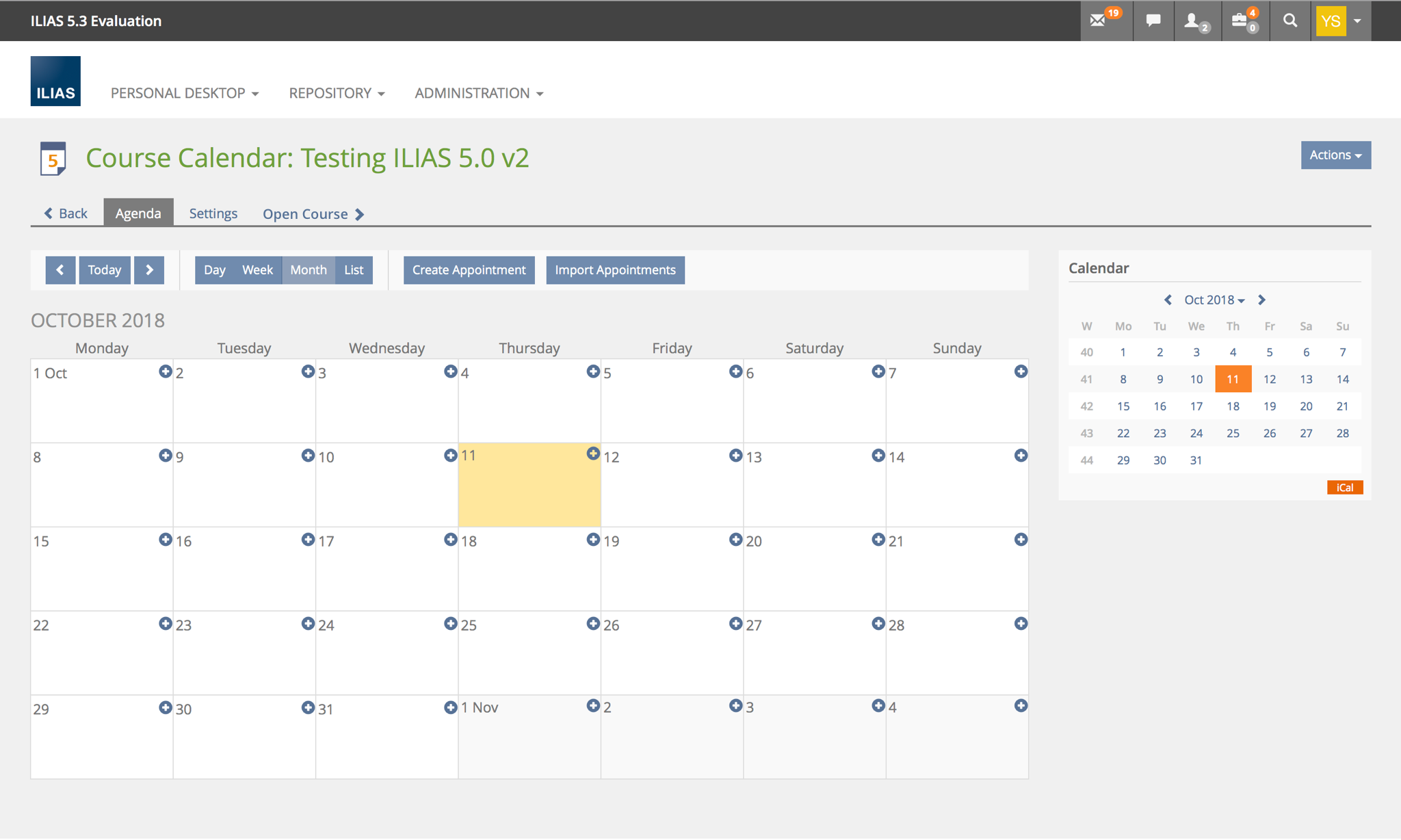Click the contacts person icon

click(1193, 21)
